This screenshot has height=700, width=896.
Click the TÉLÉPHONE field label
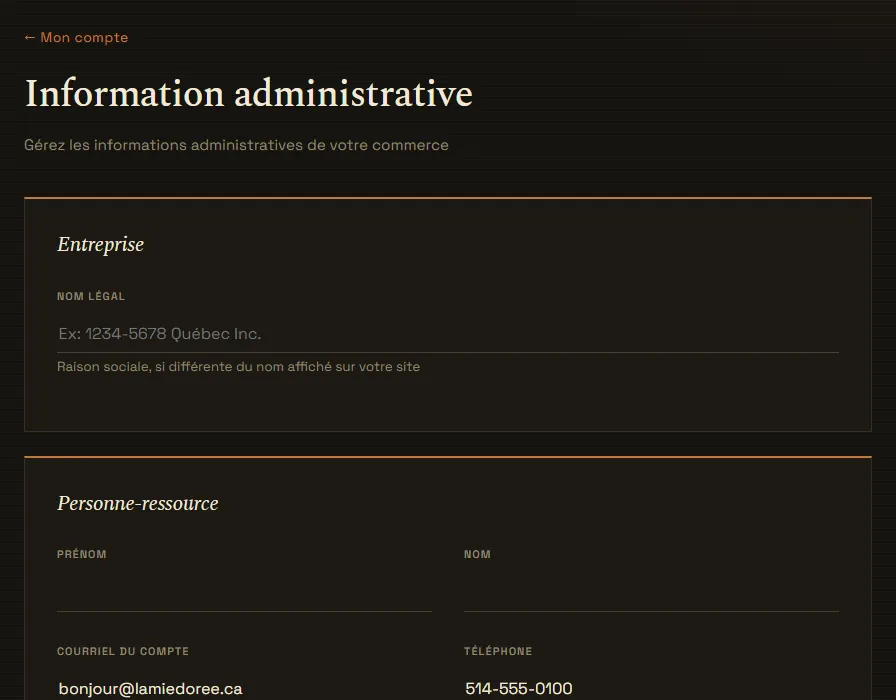[498, 651]
